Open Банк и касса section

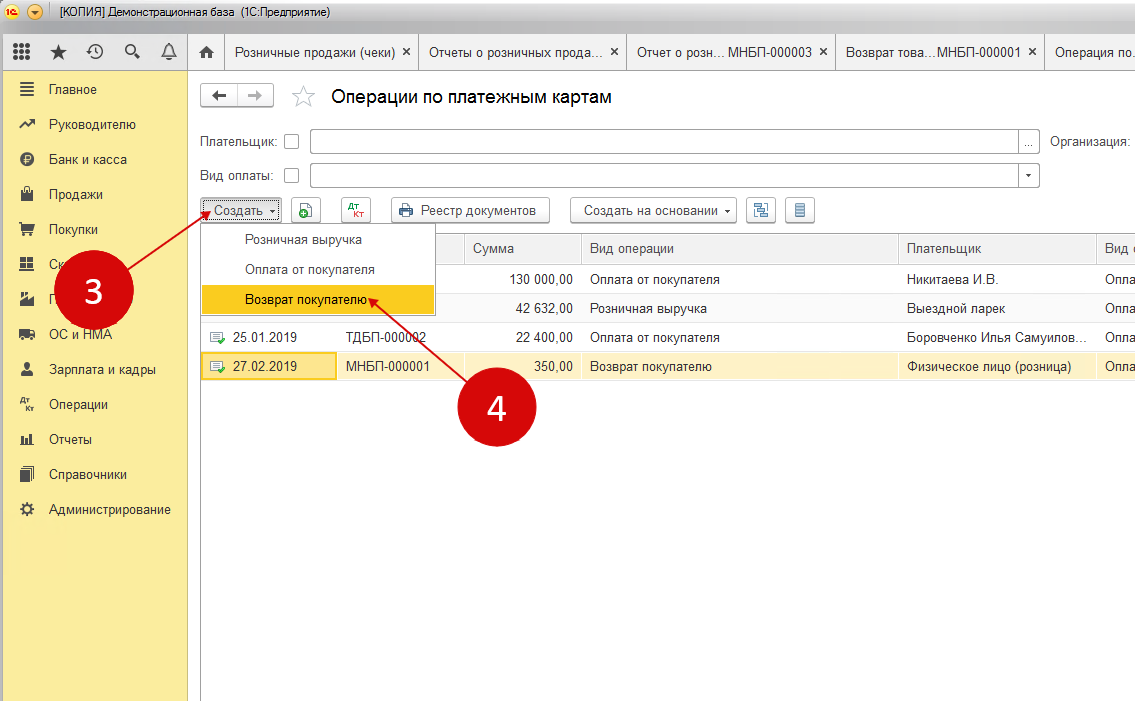click(x=88, y=160)
